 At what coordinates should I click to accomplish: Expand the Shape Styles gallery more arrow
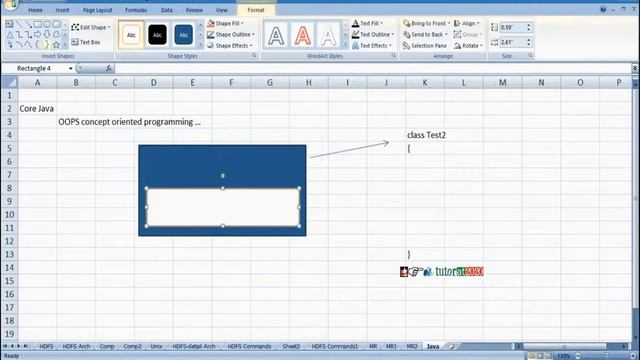pos(200,45)
